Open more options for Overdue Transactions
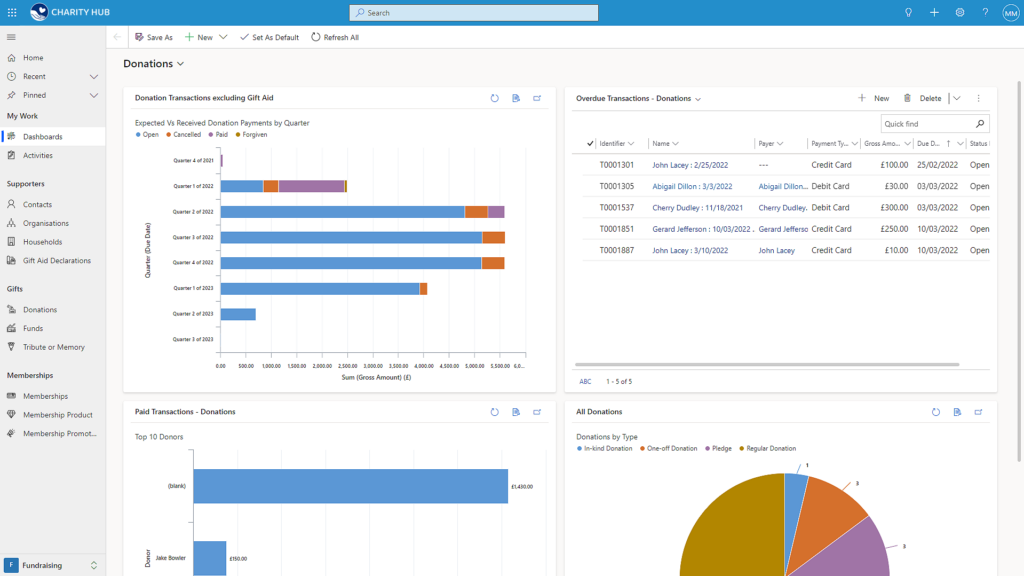 click(x=978, y=98)
